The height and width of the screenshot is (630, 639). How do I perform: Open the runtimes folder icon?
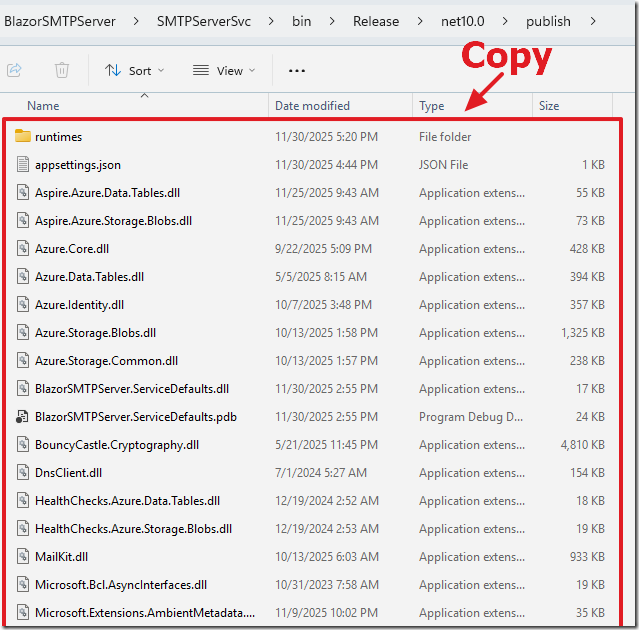coord(23,137)
